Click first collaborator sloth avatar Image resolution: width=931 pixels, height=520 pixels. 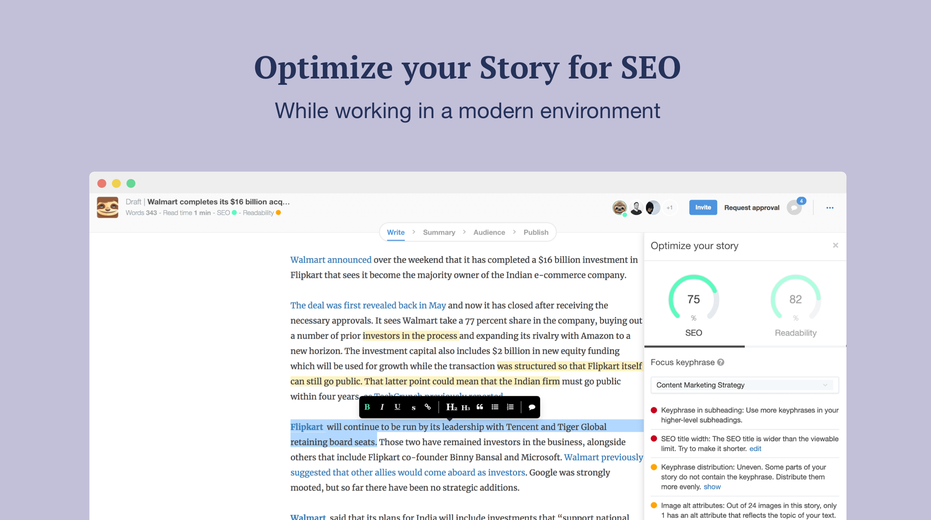[619, 208]
